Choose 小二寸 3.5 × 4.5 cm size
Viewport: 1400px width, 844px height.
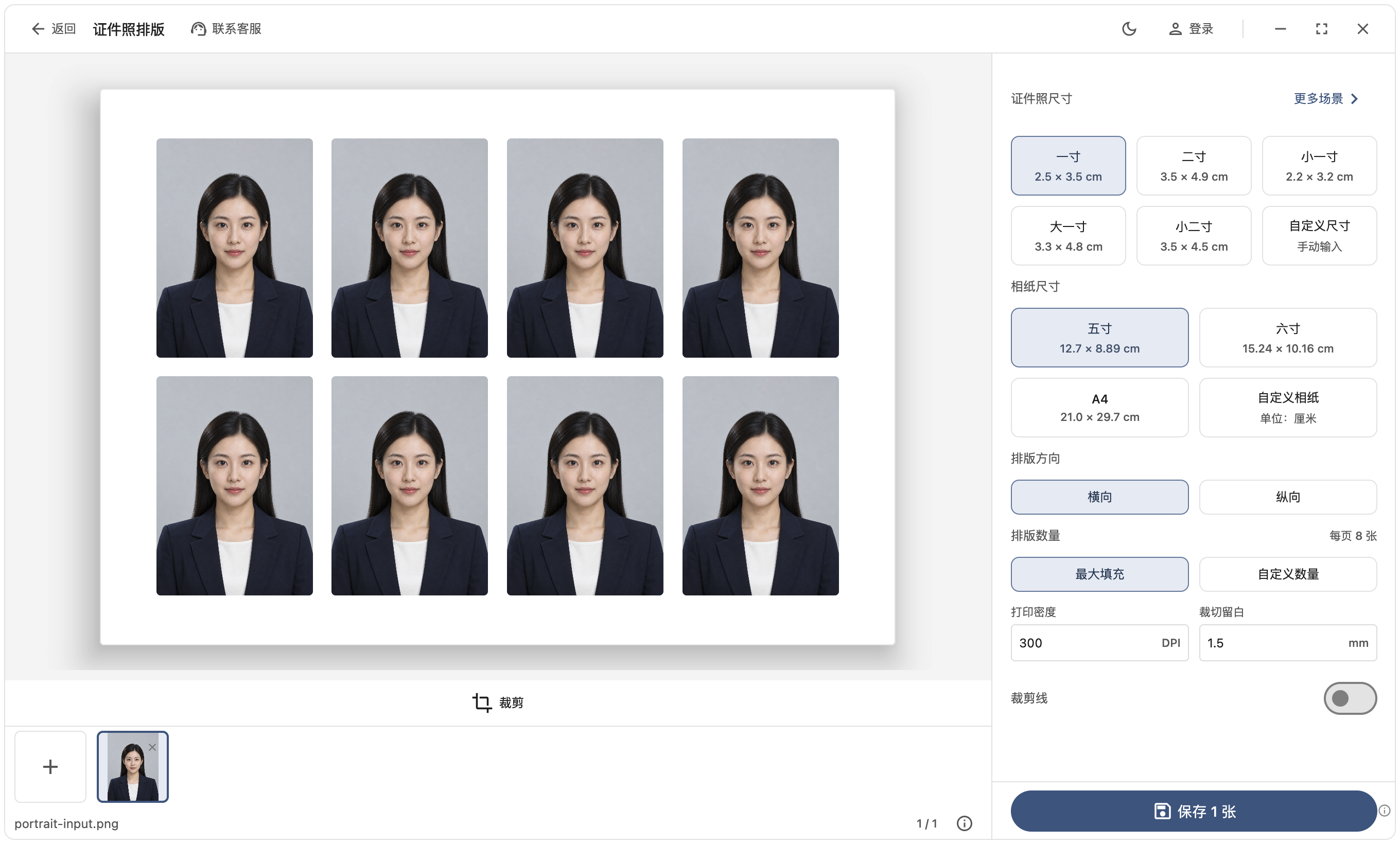click(x=1194, y=236)
